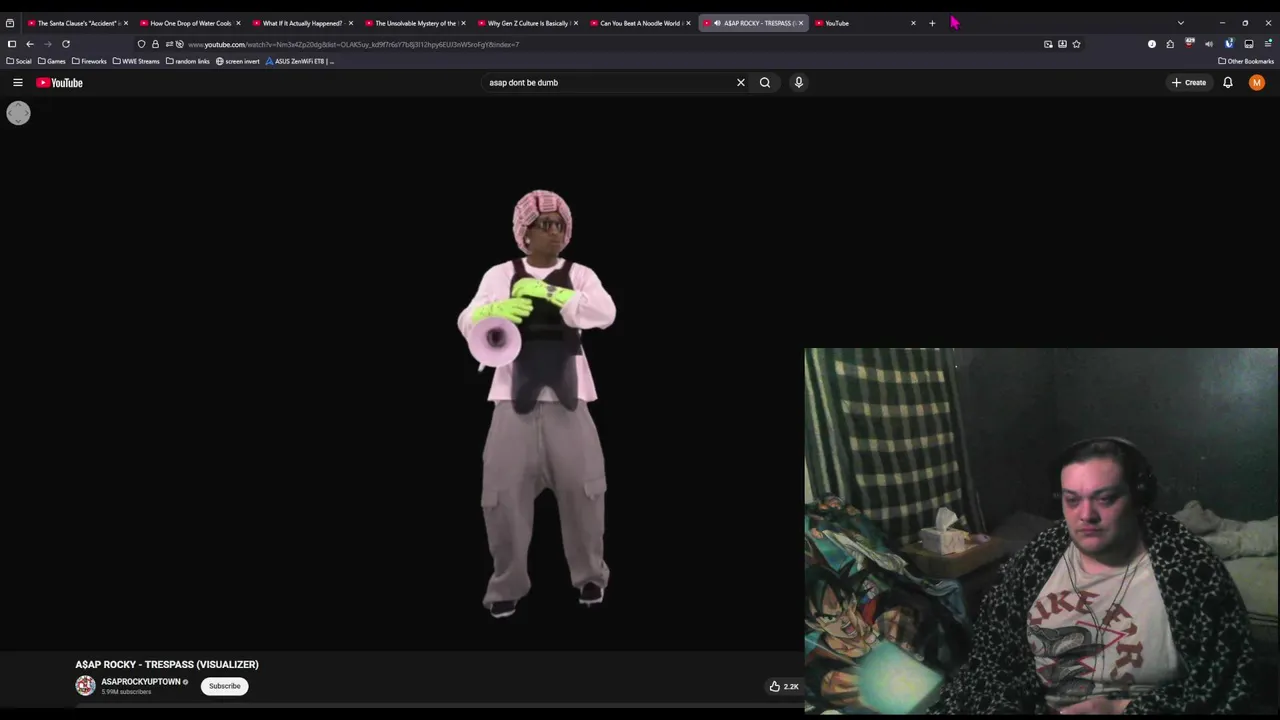Open the Fireworks bookmarks folder

[x=89, y=61]
